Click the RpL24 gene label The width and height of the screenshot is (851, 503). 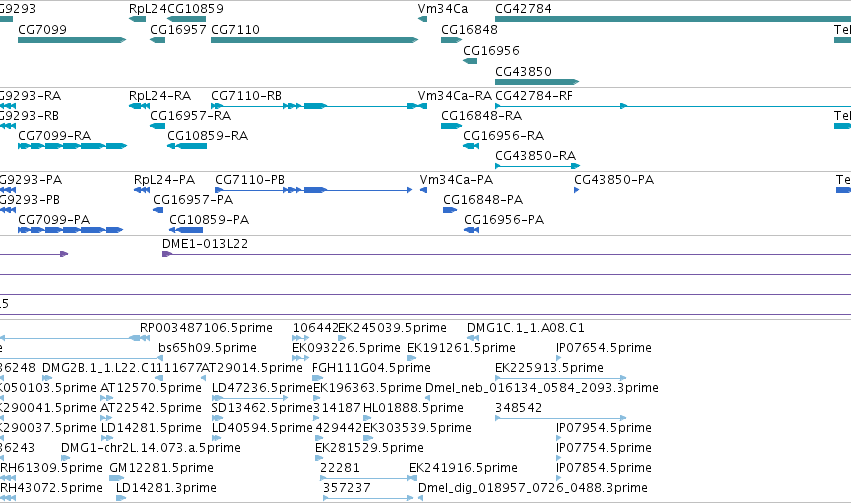[148, 9]
